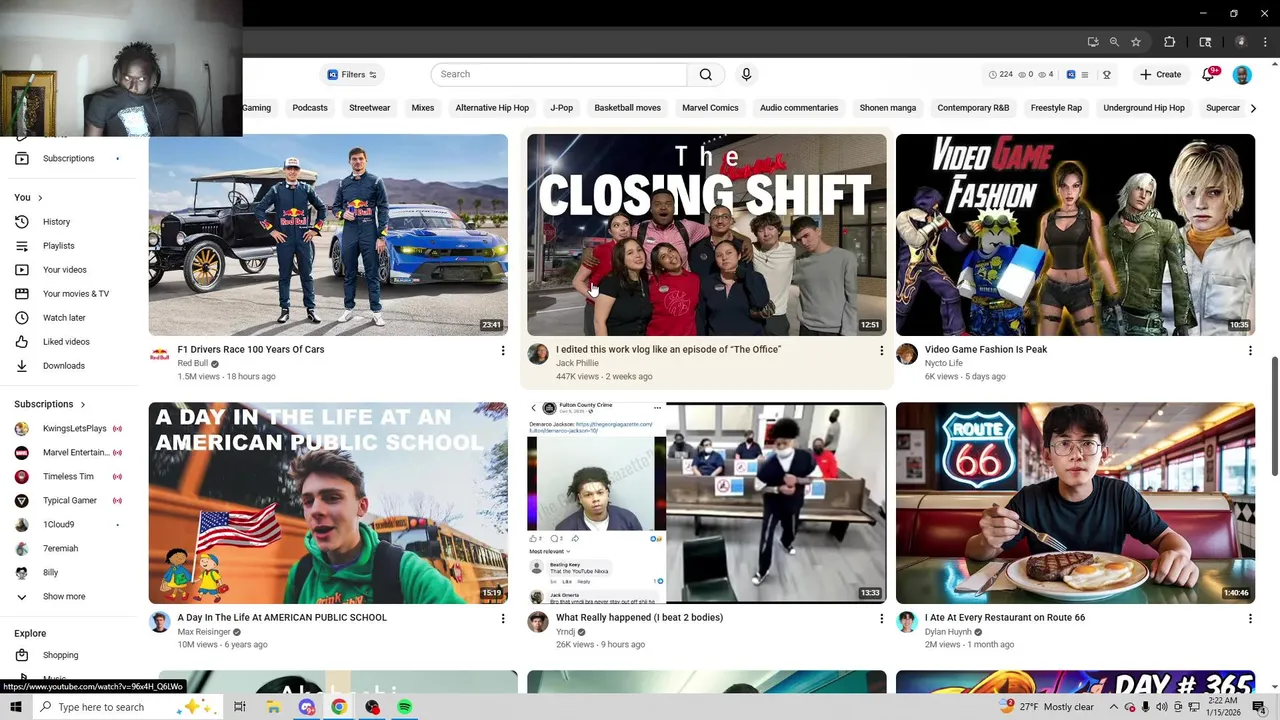
Task: Open Downloads in the sidebar
Action: coord(68,366)
